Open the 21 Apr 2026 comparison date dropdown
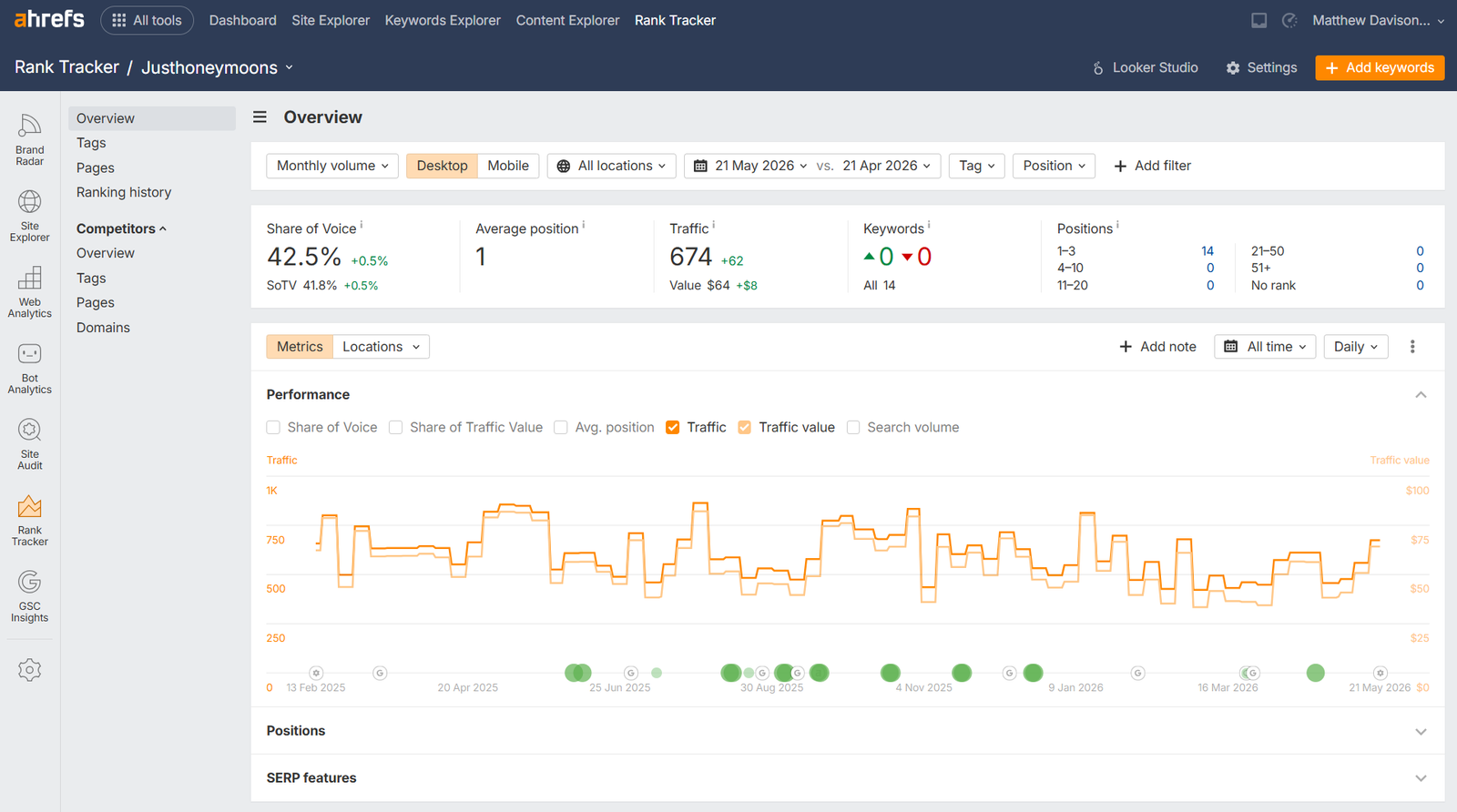Image resolution: width=1457 pixels, height=812 pixels. click(887, 166)
